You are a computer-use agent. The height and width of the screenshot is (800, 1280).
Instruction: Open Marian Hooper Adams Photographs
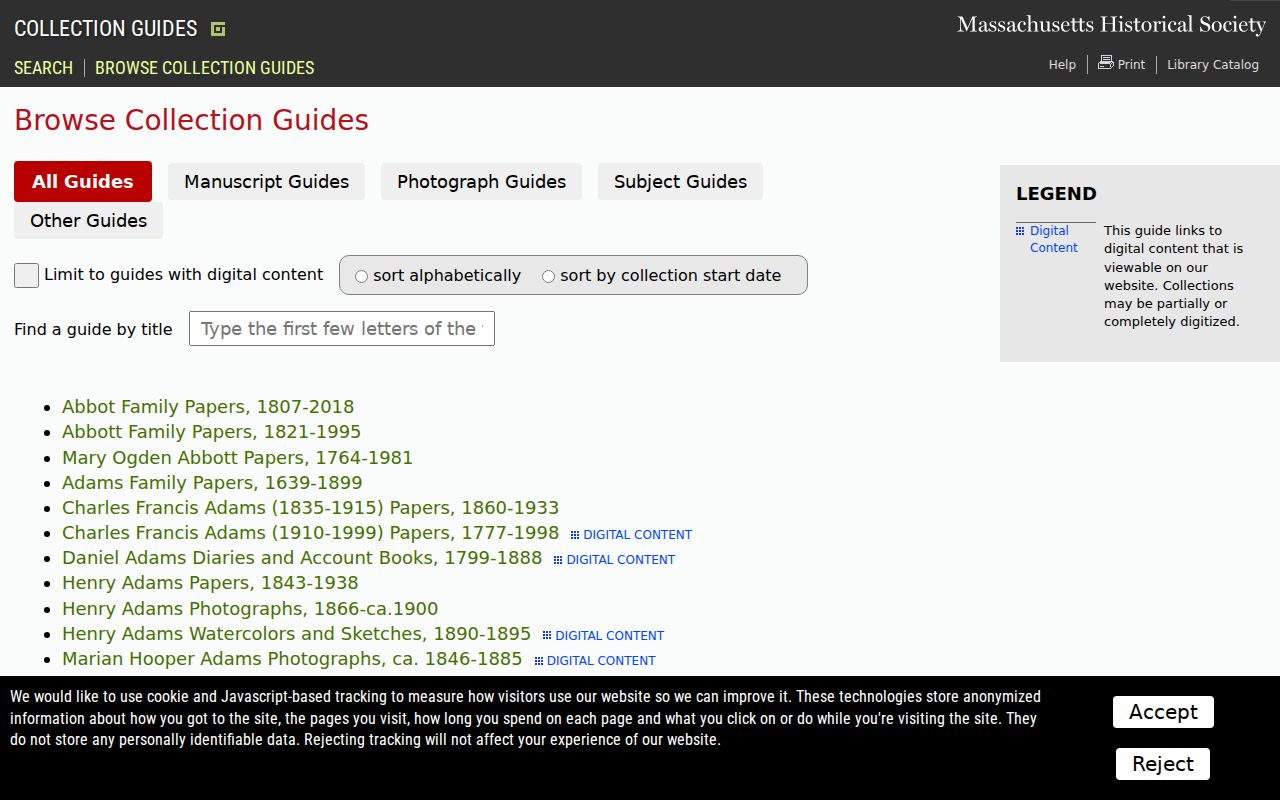pyautogui.click(x=292, y=659)
